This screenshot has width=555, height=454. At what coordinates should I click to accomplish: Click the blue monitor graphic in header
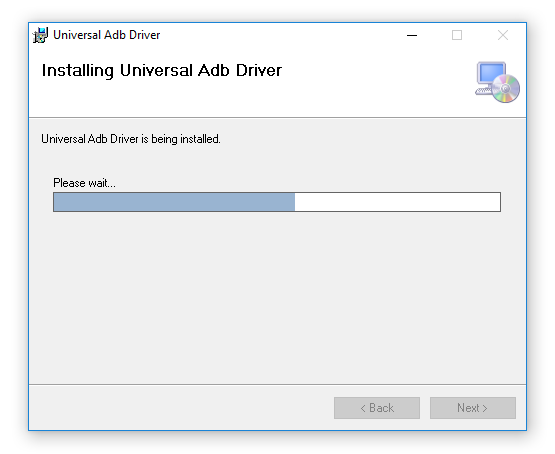(491, 73)
